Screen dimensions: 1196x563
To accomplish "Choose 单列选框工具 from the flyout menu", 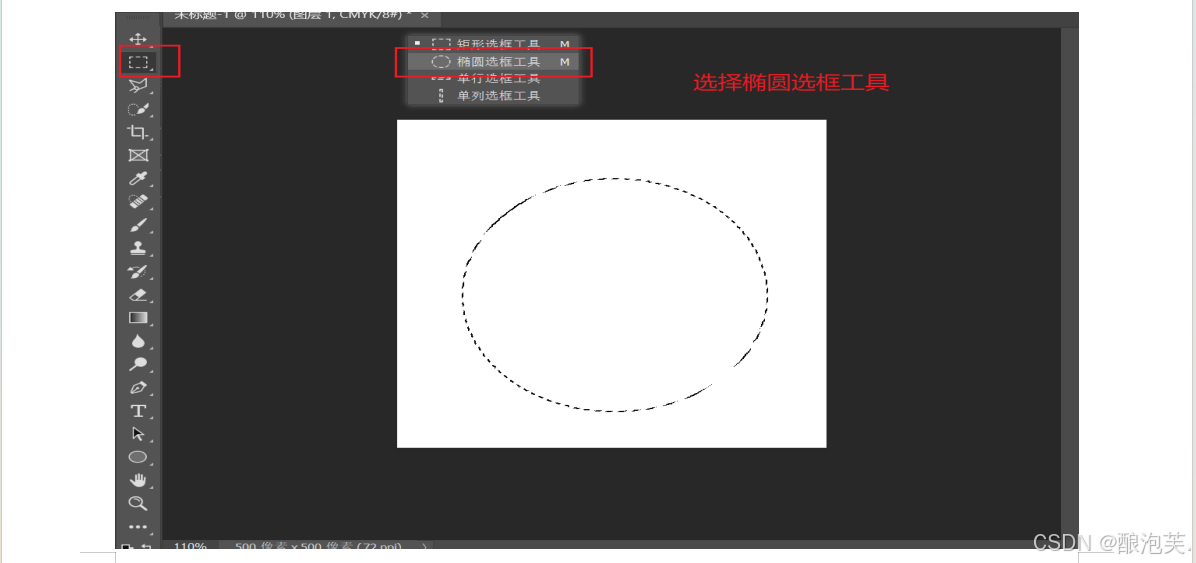I will [493, 96].
